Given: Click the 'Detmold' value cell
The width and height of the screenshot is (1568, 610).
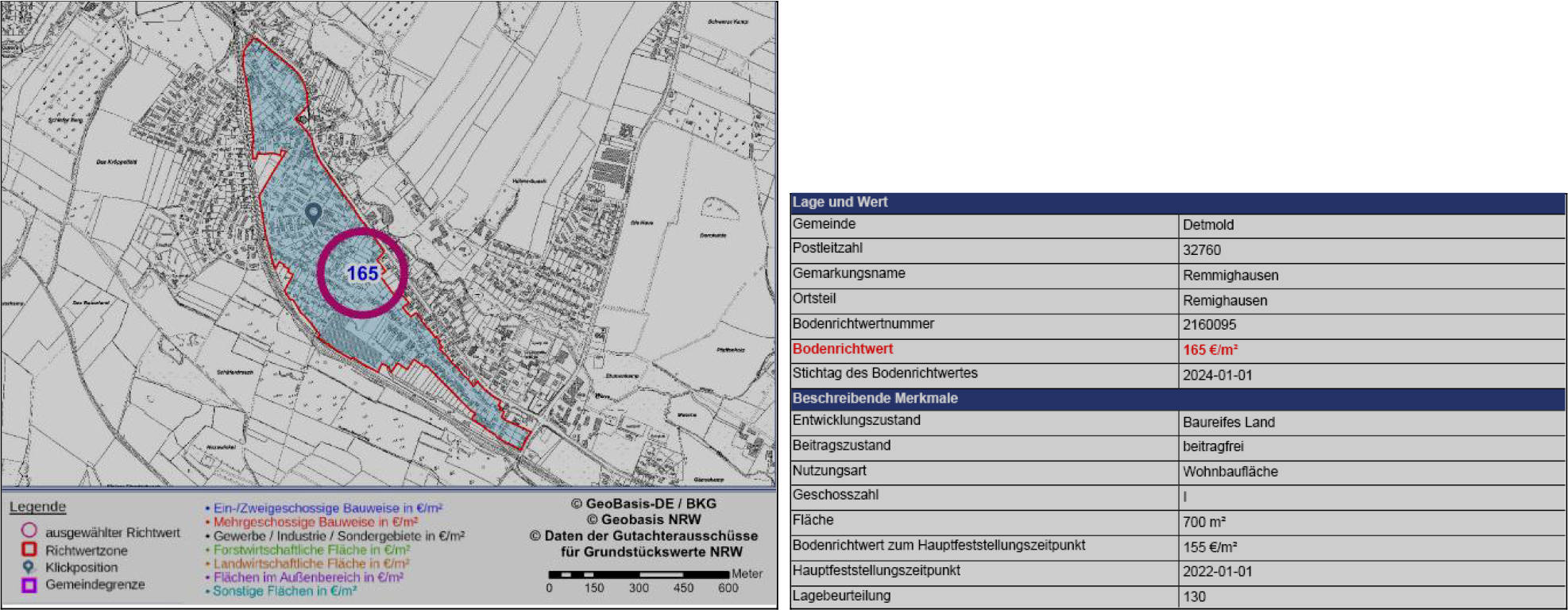Looking at the screenshot, I should tap(1208, 225).
